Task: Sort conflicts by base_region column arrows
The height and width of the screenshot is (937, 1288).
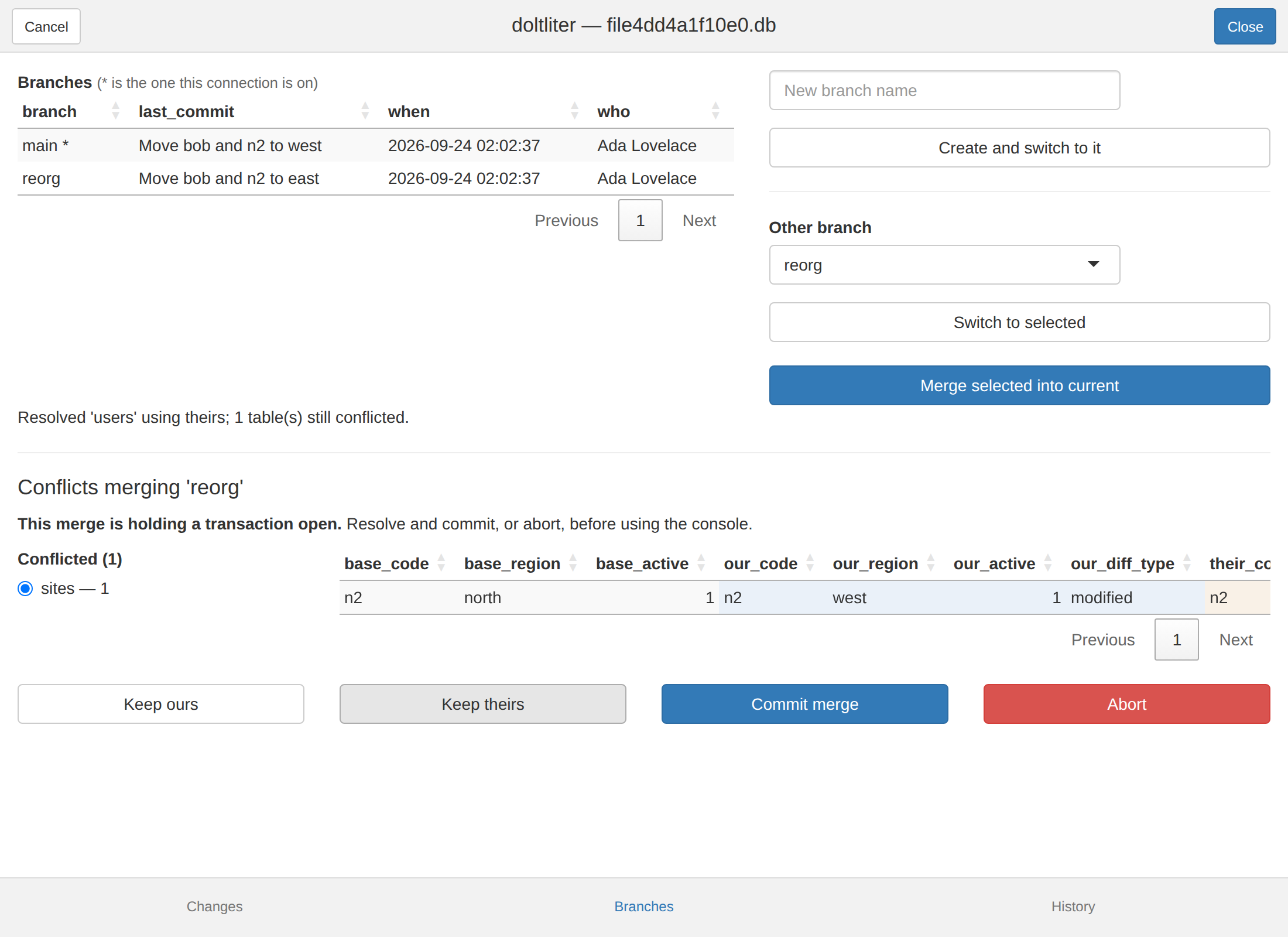Action: 573,563
